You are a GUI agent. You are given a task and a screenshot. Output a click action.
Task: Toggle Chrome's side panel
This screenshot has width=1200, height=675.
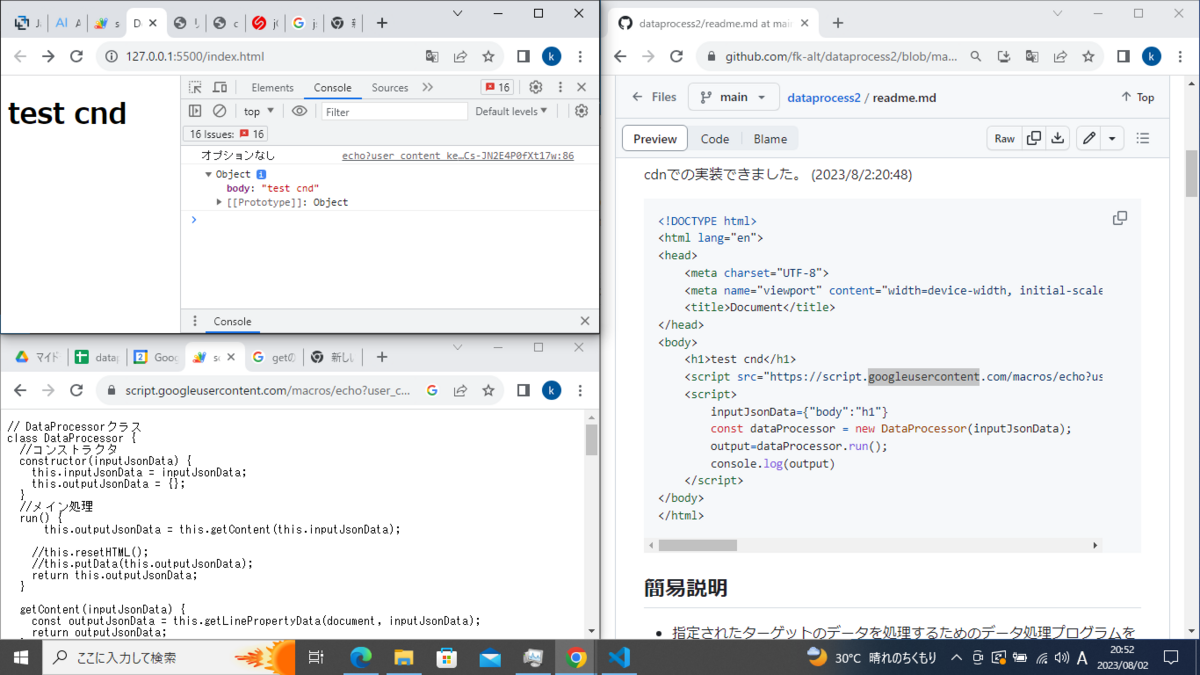(x=523, y=57)
